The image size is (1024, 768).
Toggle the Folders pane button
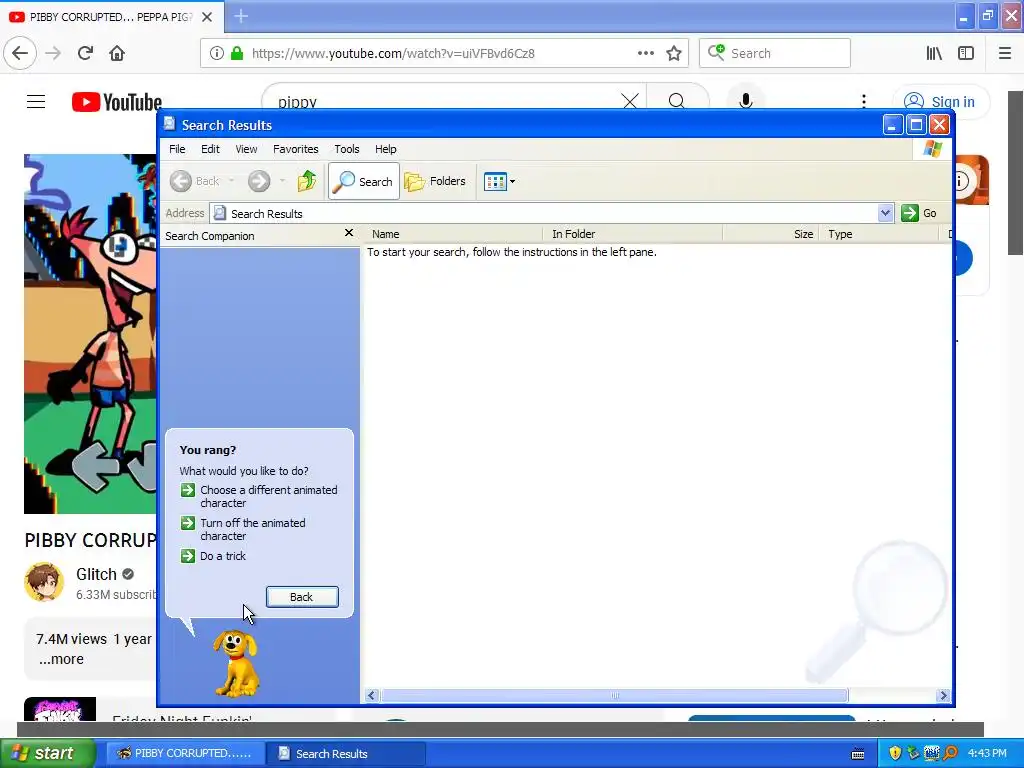[x=435, y=182]
